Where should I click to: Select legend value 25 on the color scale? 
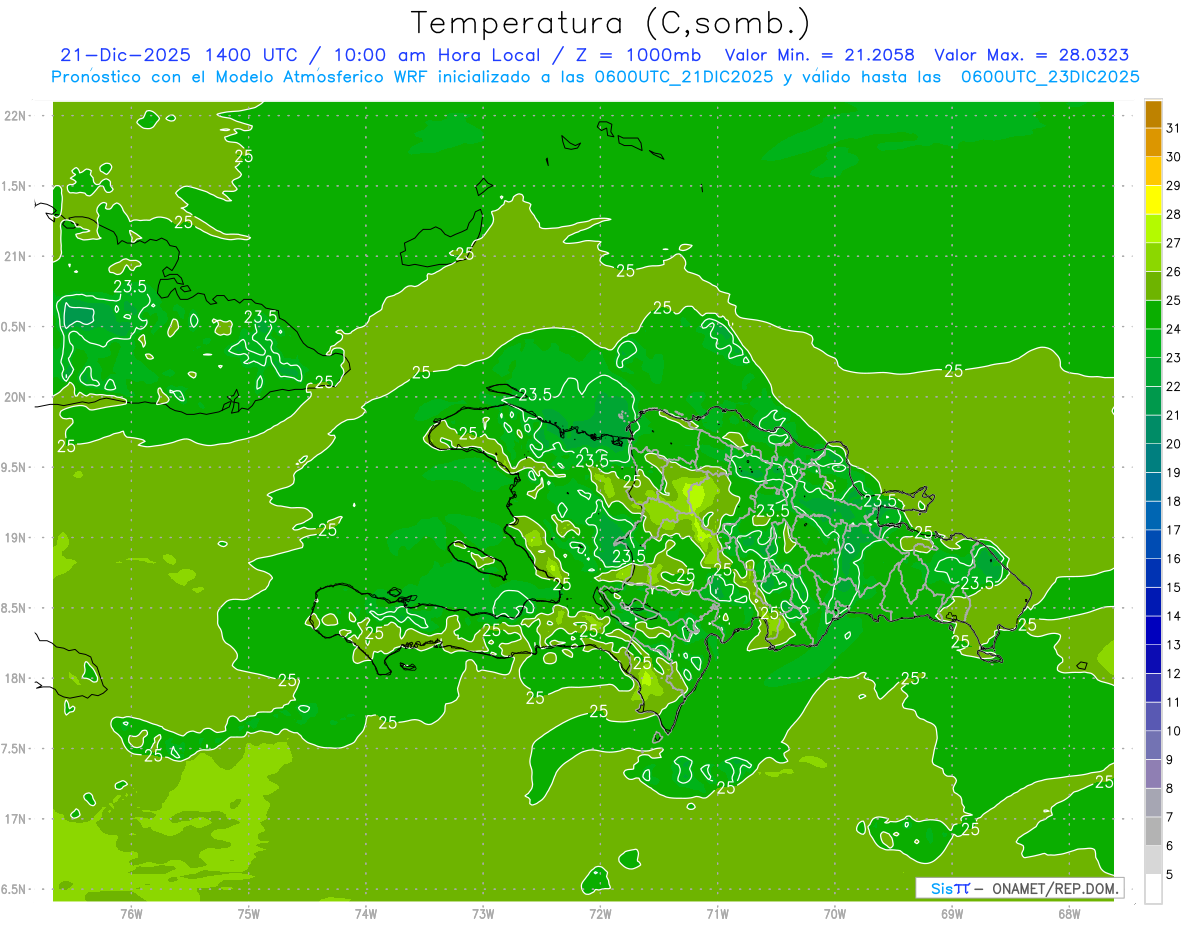point(1173,300)
